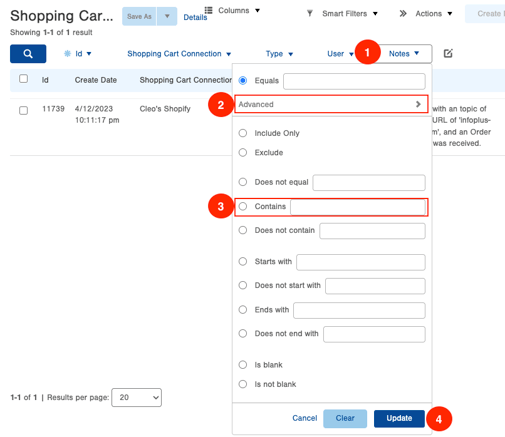Toggle the Notes filter dropdown
This screenshot has height=437, width=505.
404,53
